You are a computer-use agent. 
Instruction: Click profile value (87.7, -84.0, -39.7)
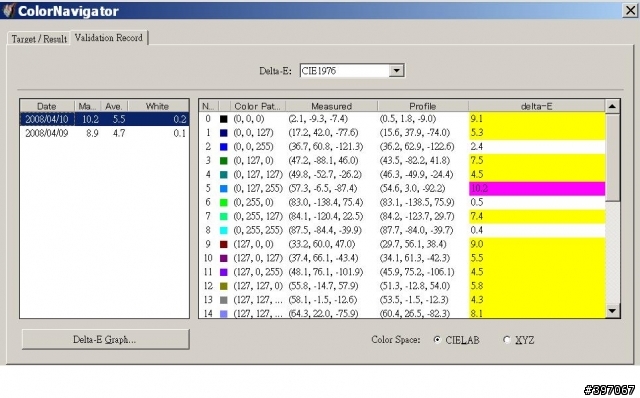tap(416, 230)
